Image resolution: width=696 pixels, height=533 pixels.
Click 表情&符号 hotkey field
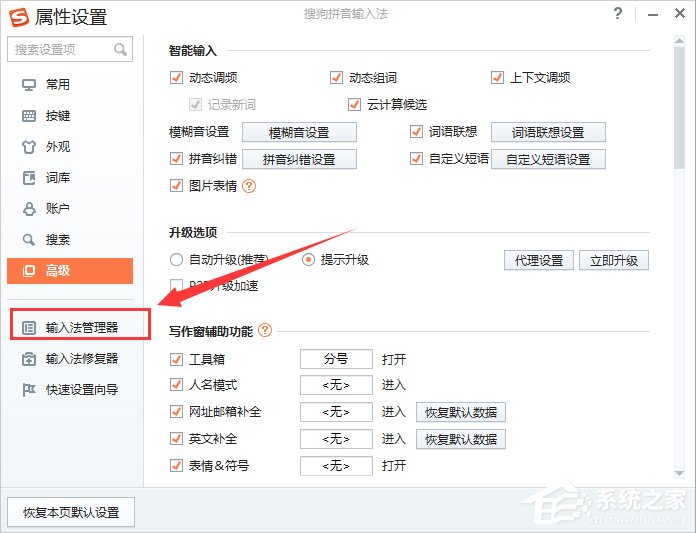point(336,466)
